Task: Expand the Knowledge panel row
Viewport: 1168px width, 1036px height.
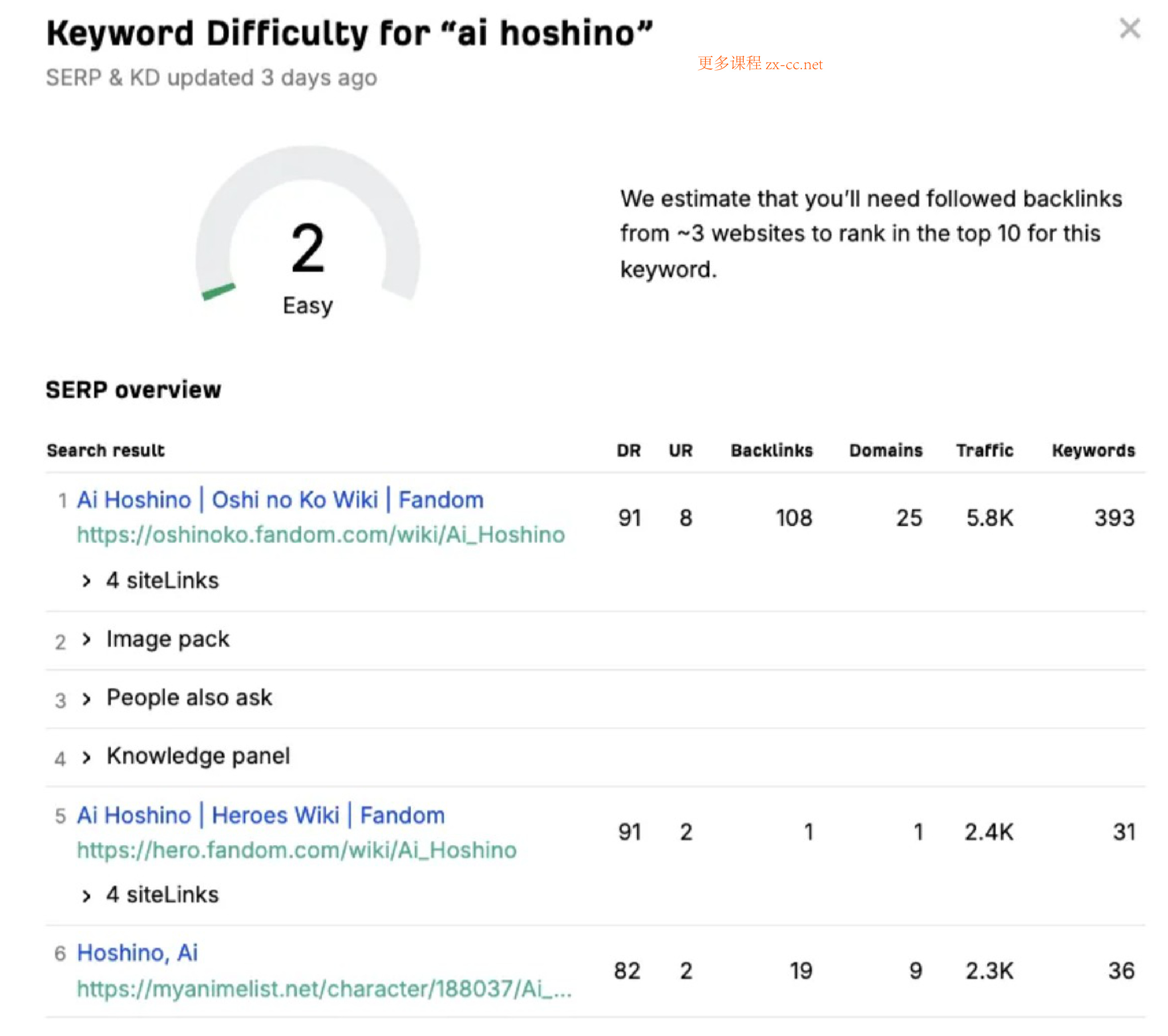Action: [86, 757]
